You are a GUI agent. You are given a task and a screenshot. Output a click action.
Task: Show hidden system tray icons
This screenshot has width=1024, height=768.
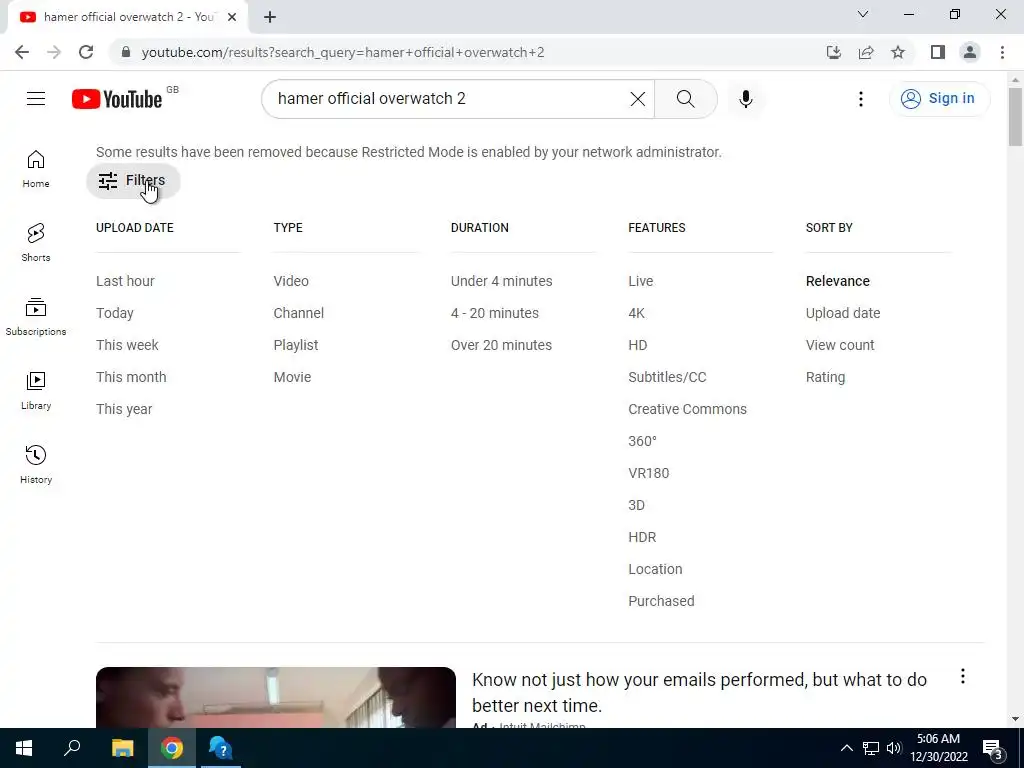click(846, 748)
